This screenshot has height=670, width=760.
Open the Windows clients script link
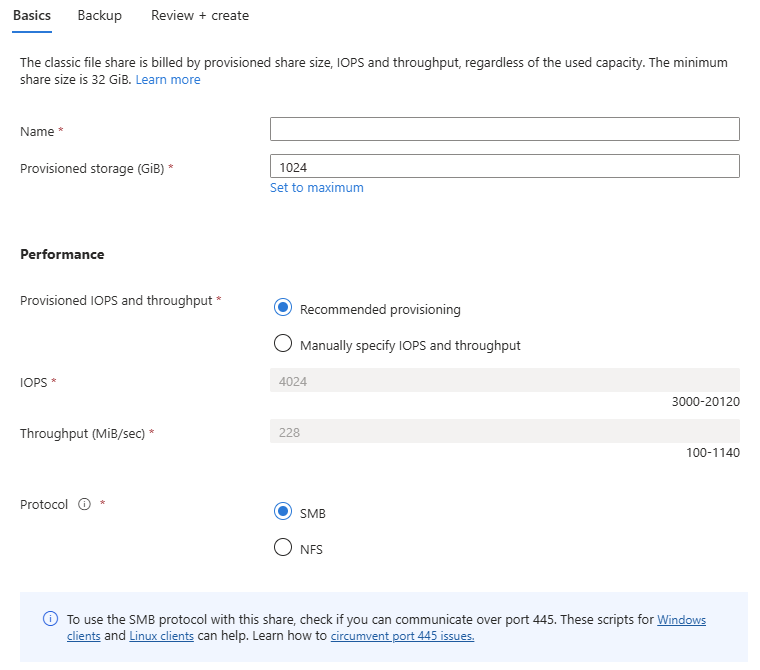pos(681,620)
